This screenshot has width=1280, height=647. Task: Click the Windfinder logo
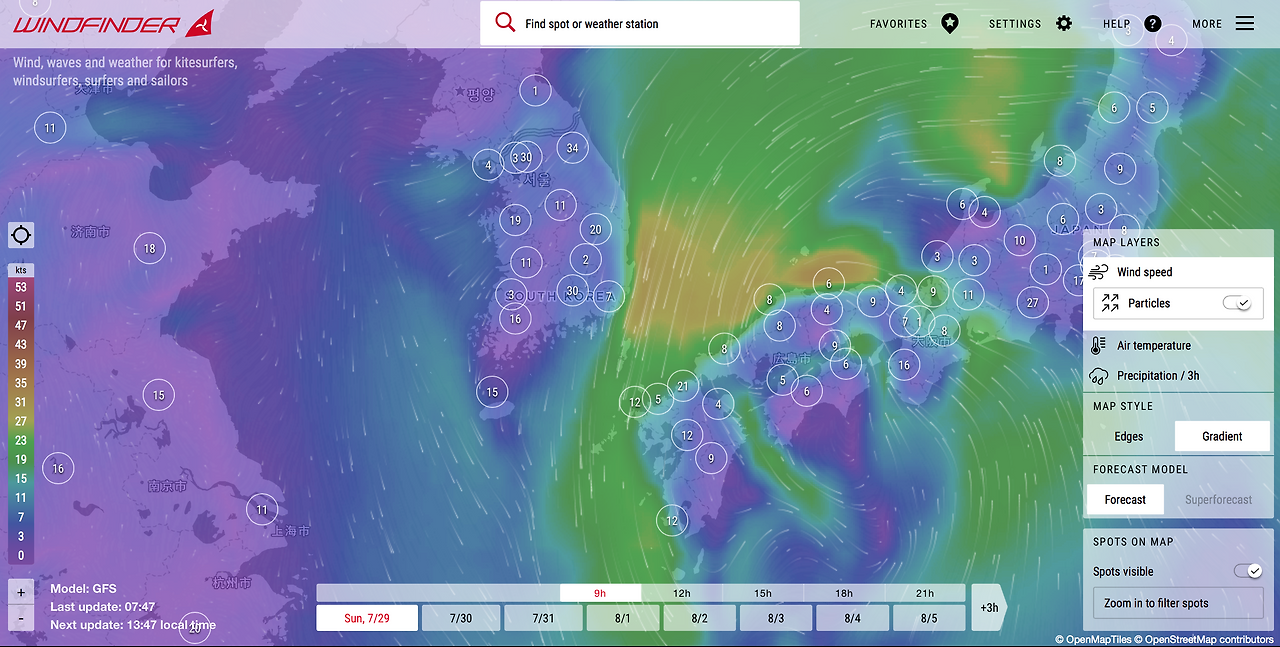[95, 22]
